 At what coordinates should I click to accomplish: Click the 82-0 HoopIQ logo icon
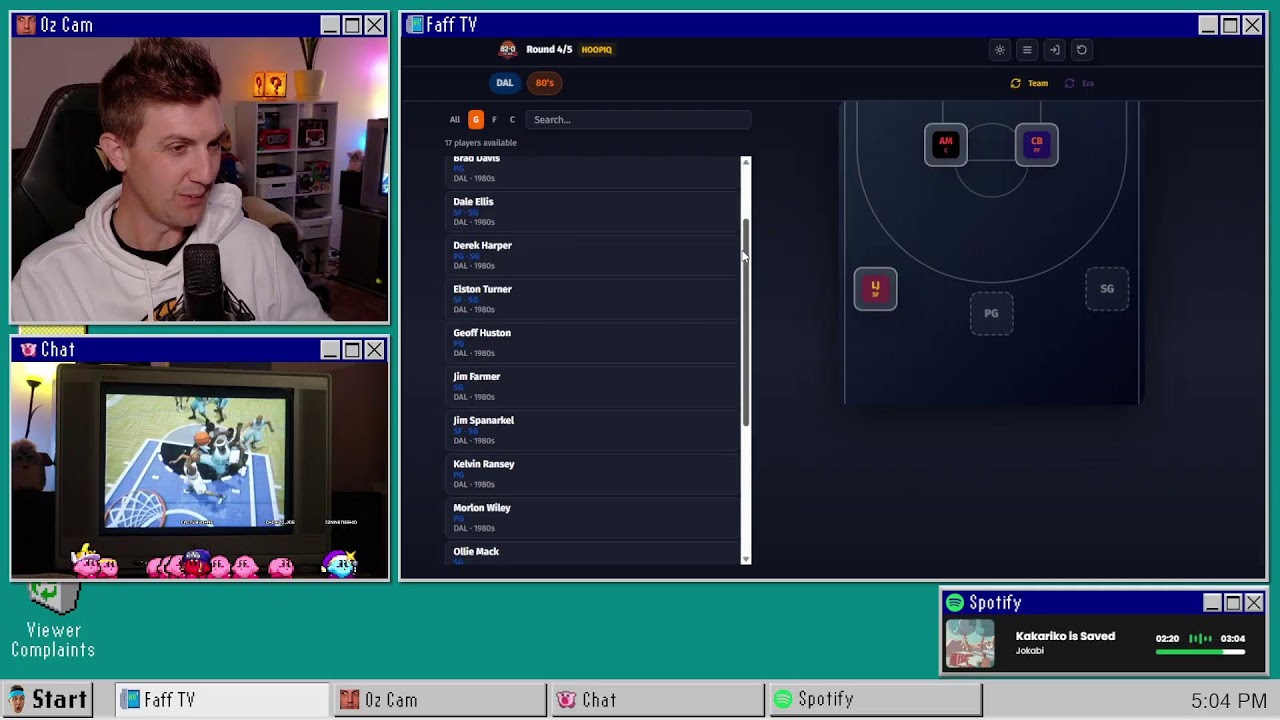click(508, 49)
